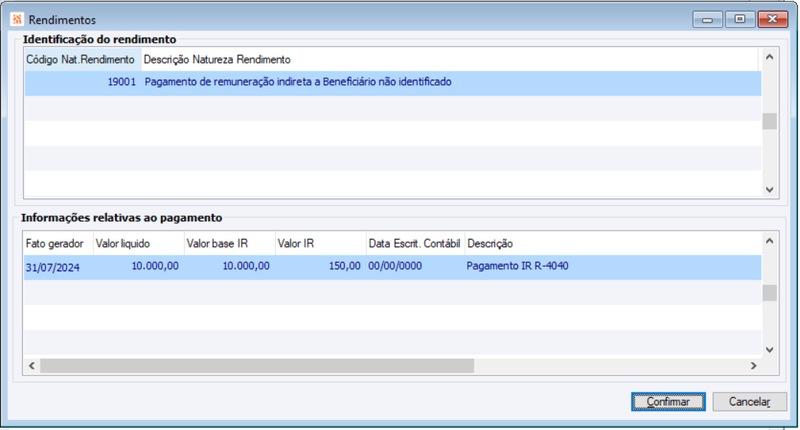Maximize the Rendimentos window
The height and width of the screenshot is (430, 800).
(739, 19)
